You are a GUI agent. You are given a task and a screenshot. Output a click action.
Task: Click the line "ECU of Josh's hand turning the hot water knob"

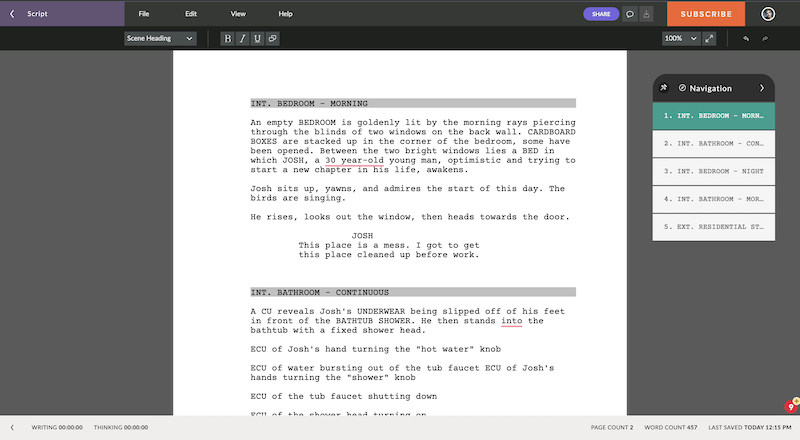[376, 349]
